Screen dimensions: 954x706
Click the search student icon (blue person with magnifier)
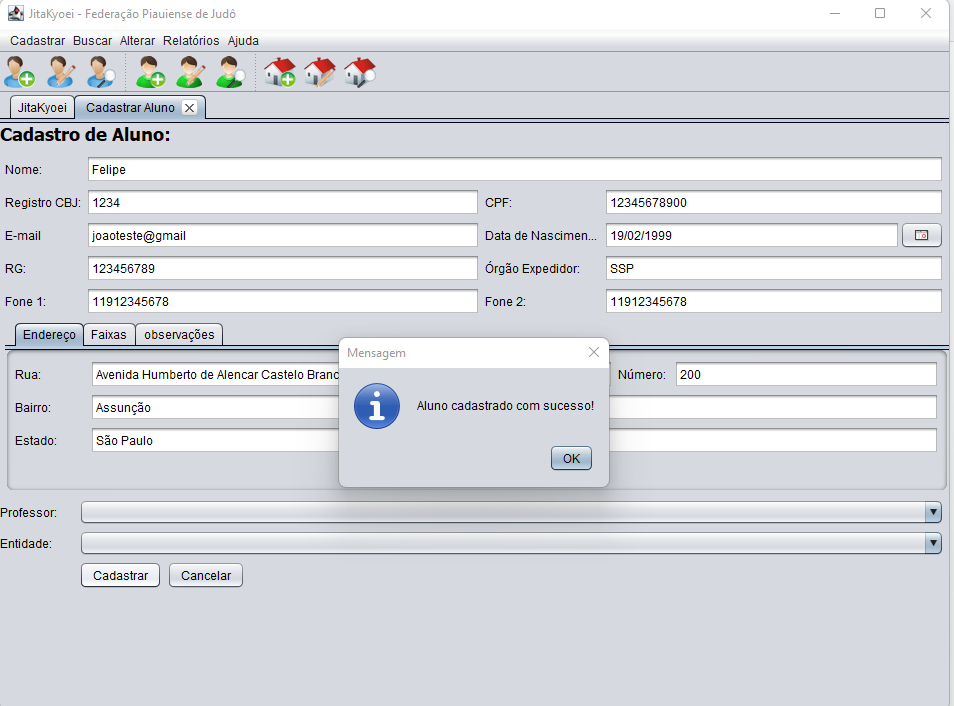click(x=101, y=72)
